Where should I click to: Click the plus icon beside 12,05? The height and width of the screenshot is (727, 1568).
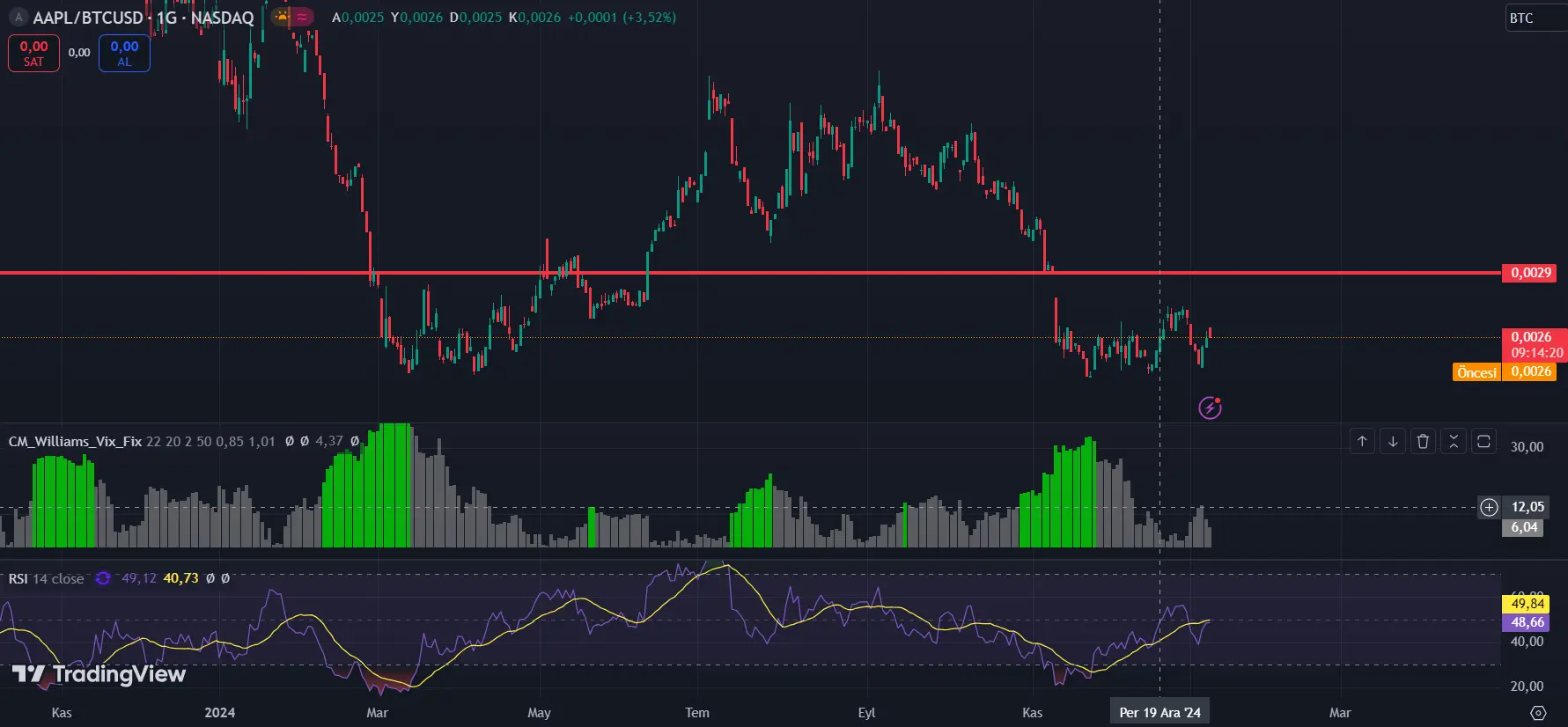coord(1489,507)
